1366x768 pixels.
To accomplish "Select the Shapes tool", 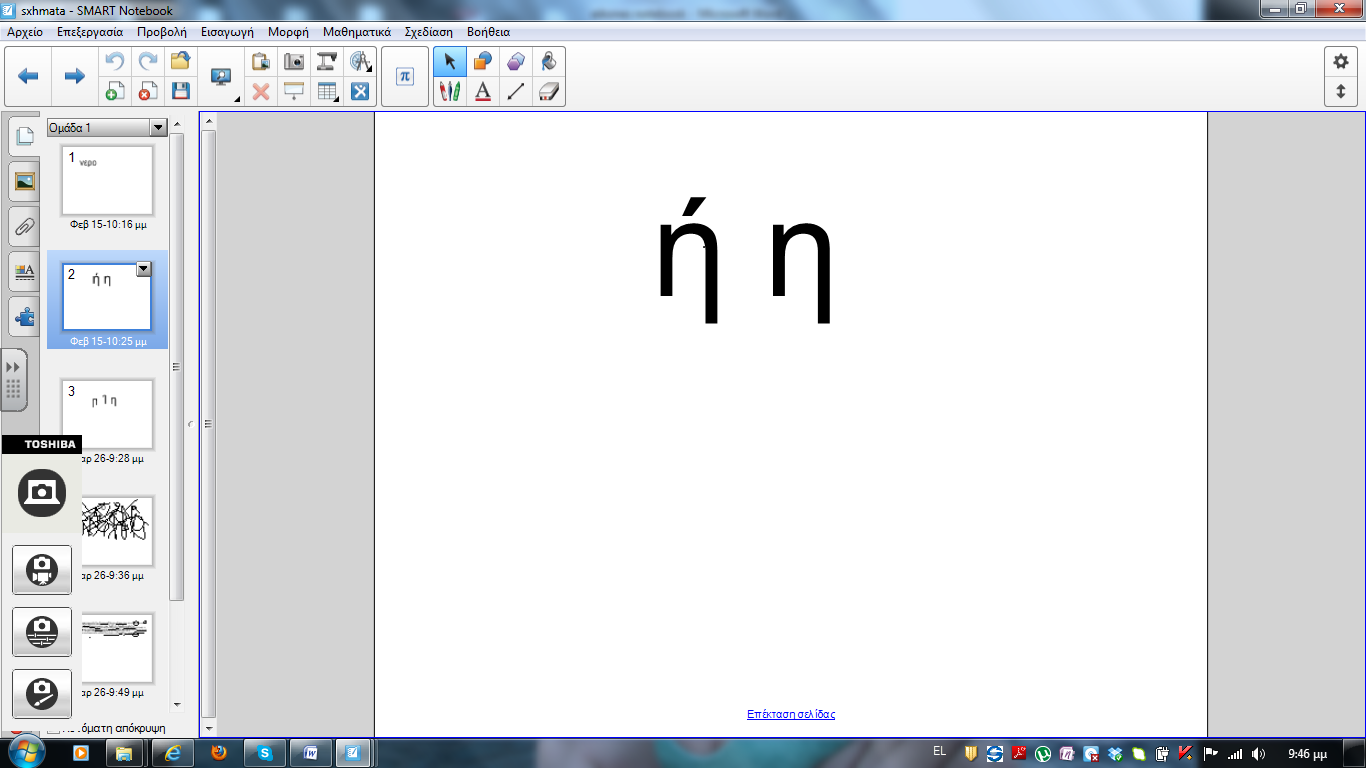I will [x=483, y=61].
